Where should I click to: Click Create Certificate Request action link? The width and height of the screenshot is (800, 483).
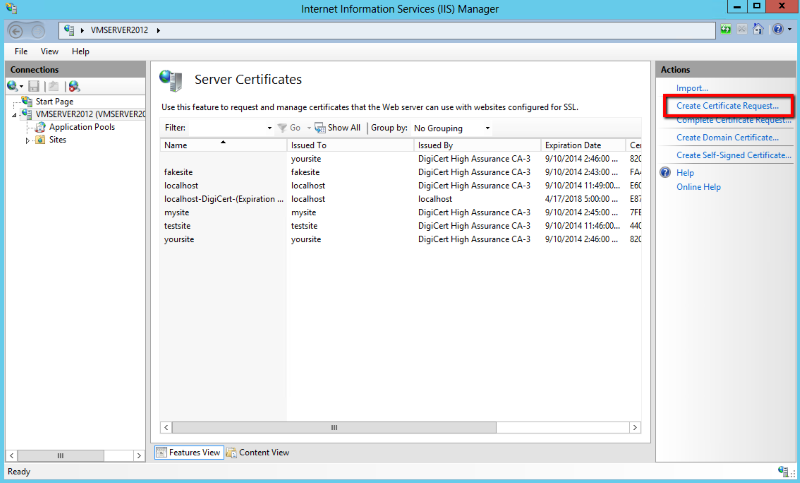(727, 105)
